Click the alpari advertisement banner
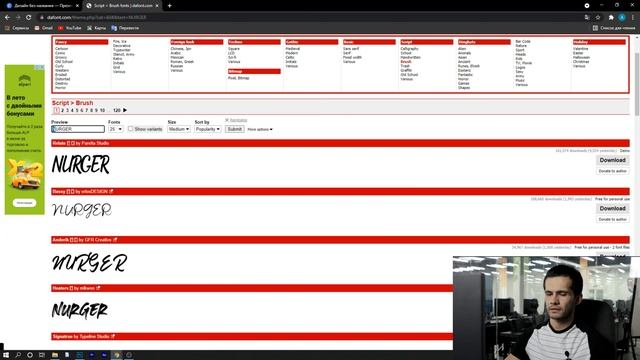 (x=24, y=140)
